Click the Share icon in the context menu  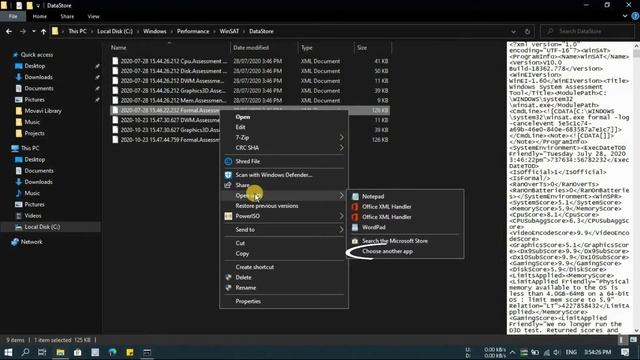[x=228, y=185]
